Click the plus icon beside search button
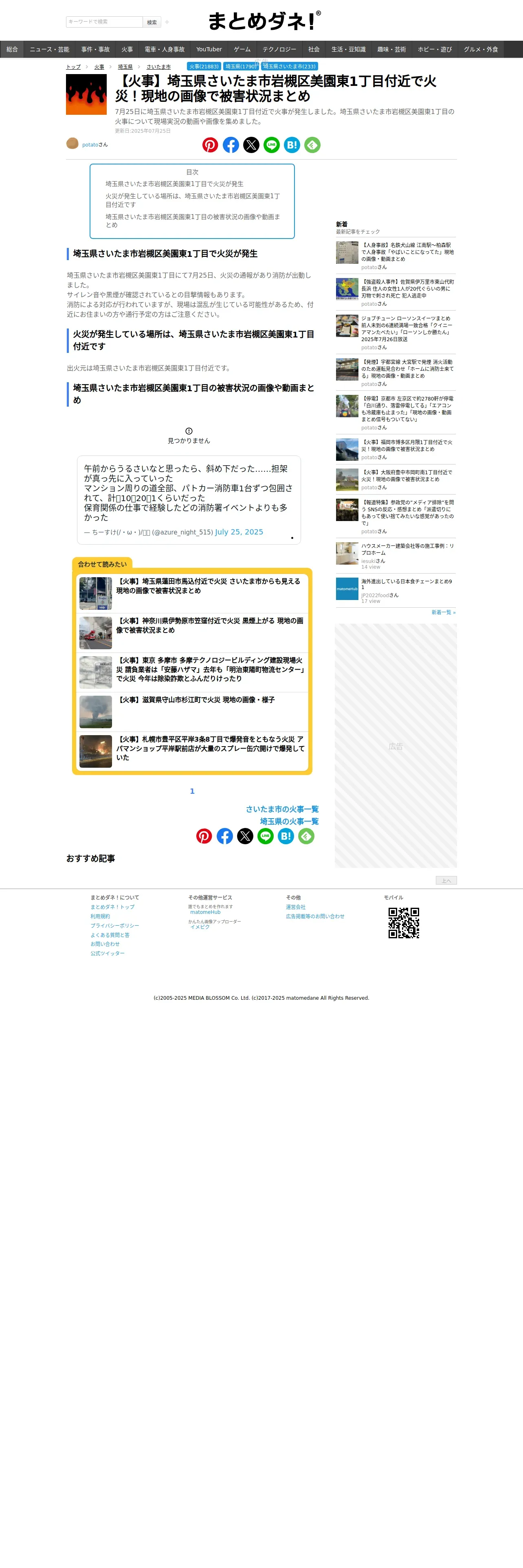 (167, 22)
